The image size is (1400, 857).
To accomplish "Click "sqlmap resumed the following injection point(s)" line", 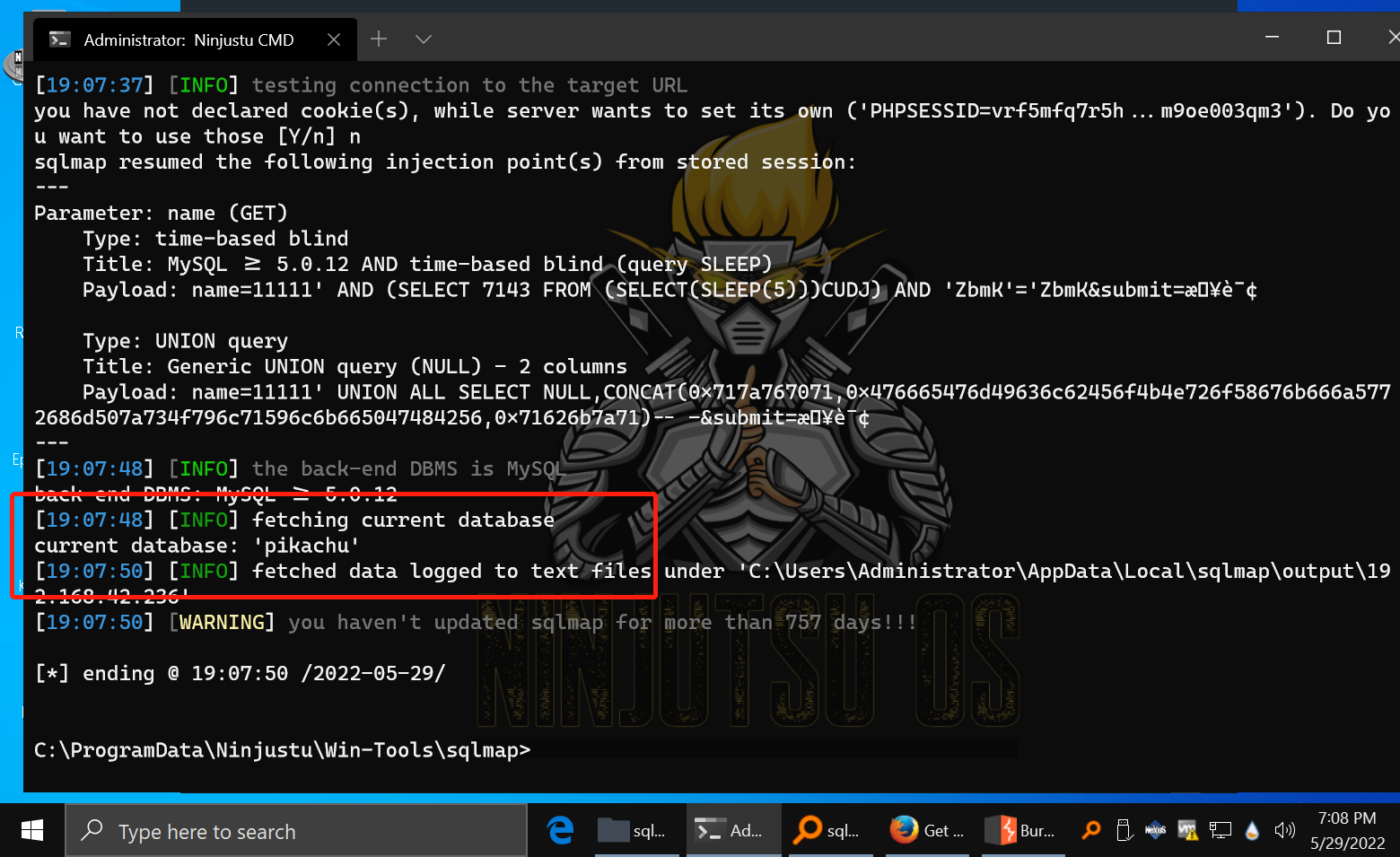I will [x=445, y=162].
